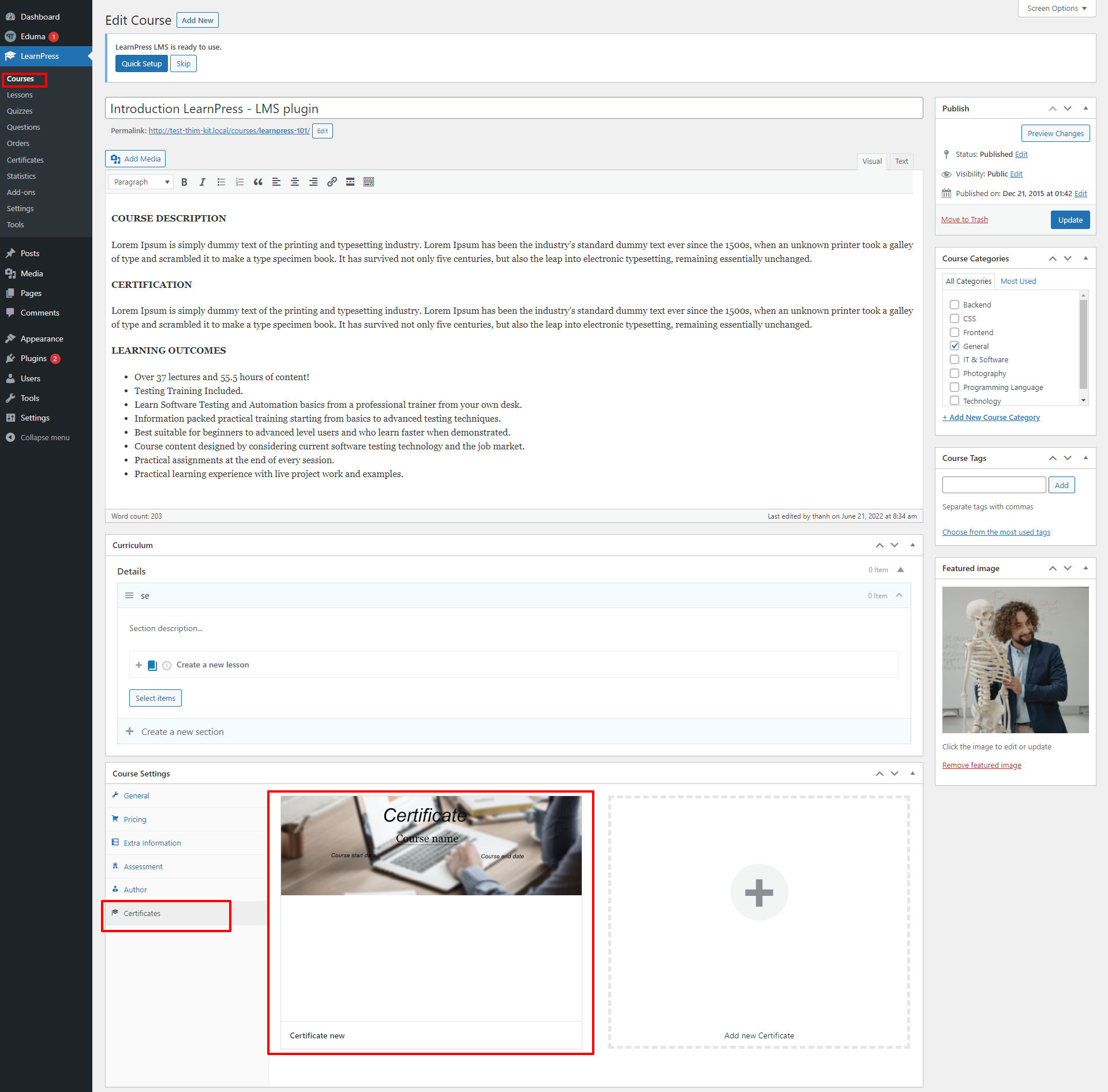Screen dimensions: 1108x1092
Task: Open the Assessment course settings tab
Action: 186,866
